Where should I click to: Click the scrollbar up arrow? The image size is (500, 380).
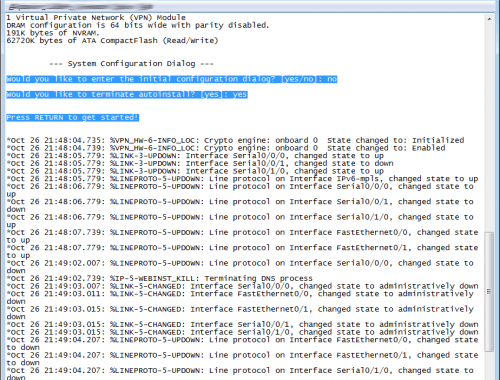pyautogui.click(x=489, y=19)
